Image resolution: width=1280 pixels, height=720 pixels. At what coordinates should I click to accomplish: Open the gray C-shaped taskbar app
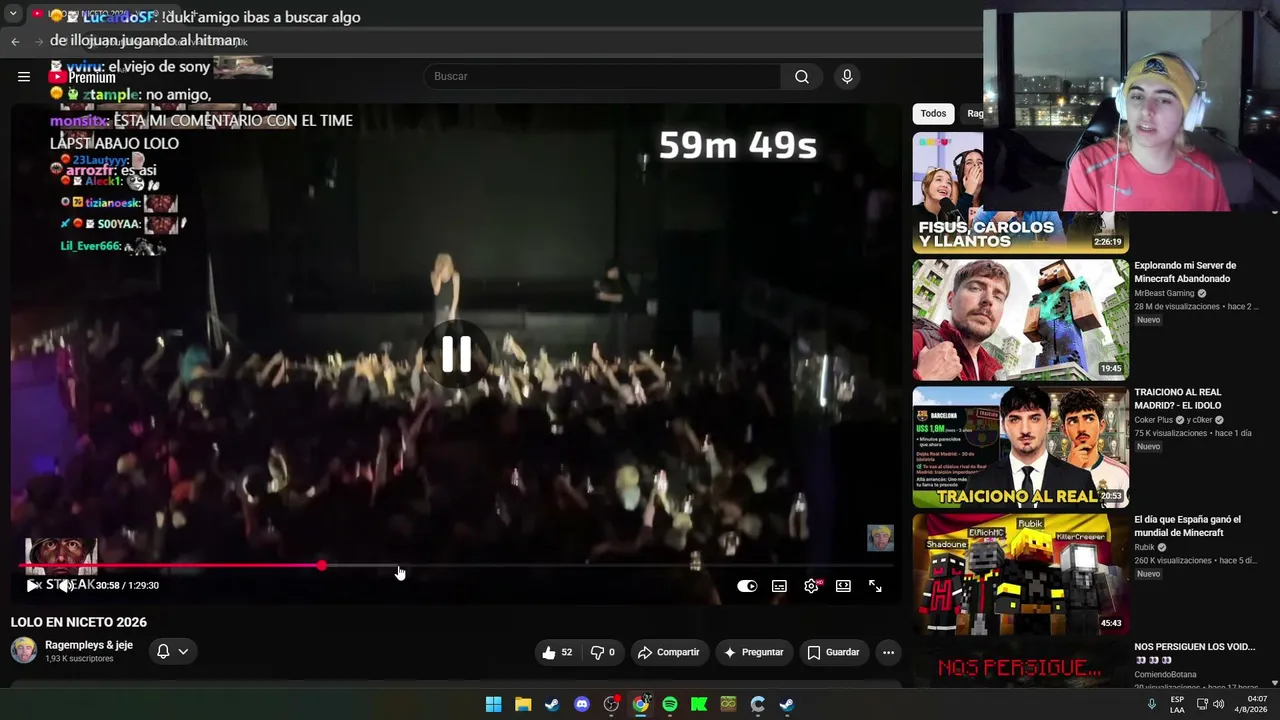coord(758,704)
